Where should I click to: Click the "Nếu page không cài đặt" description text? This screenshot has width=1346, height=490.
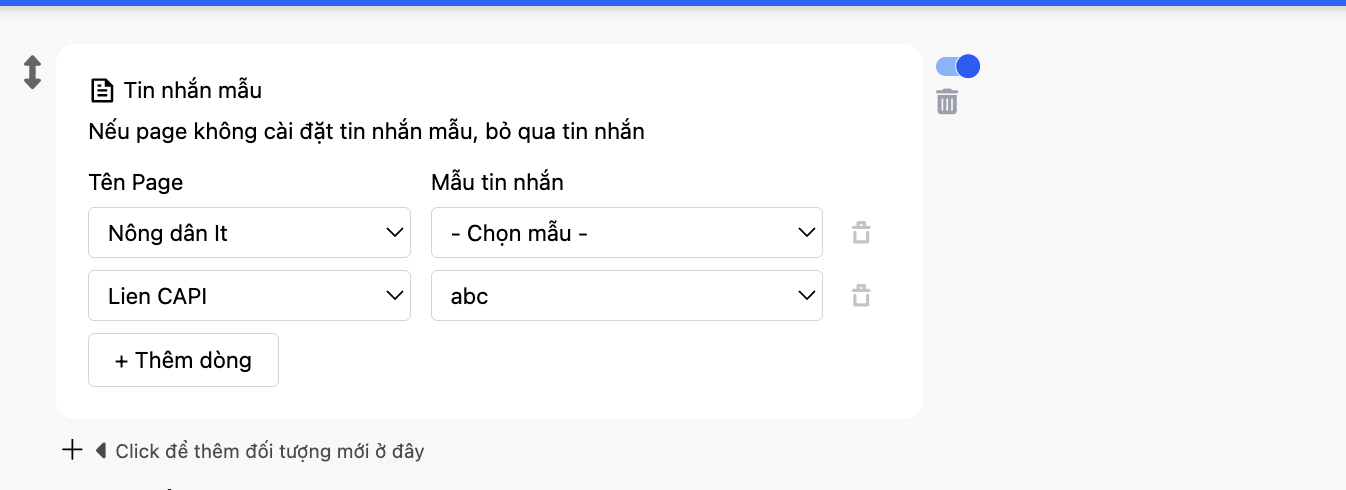click(x=366, y=131)
